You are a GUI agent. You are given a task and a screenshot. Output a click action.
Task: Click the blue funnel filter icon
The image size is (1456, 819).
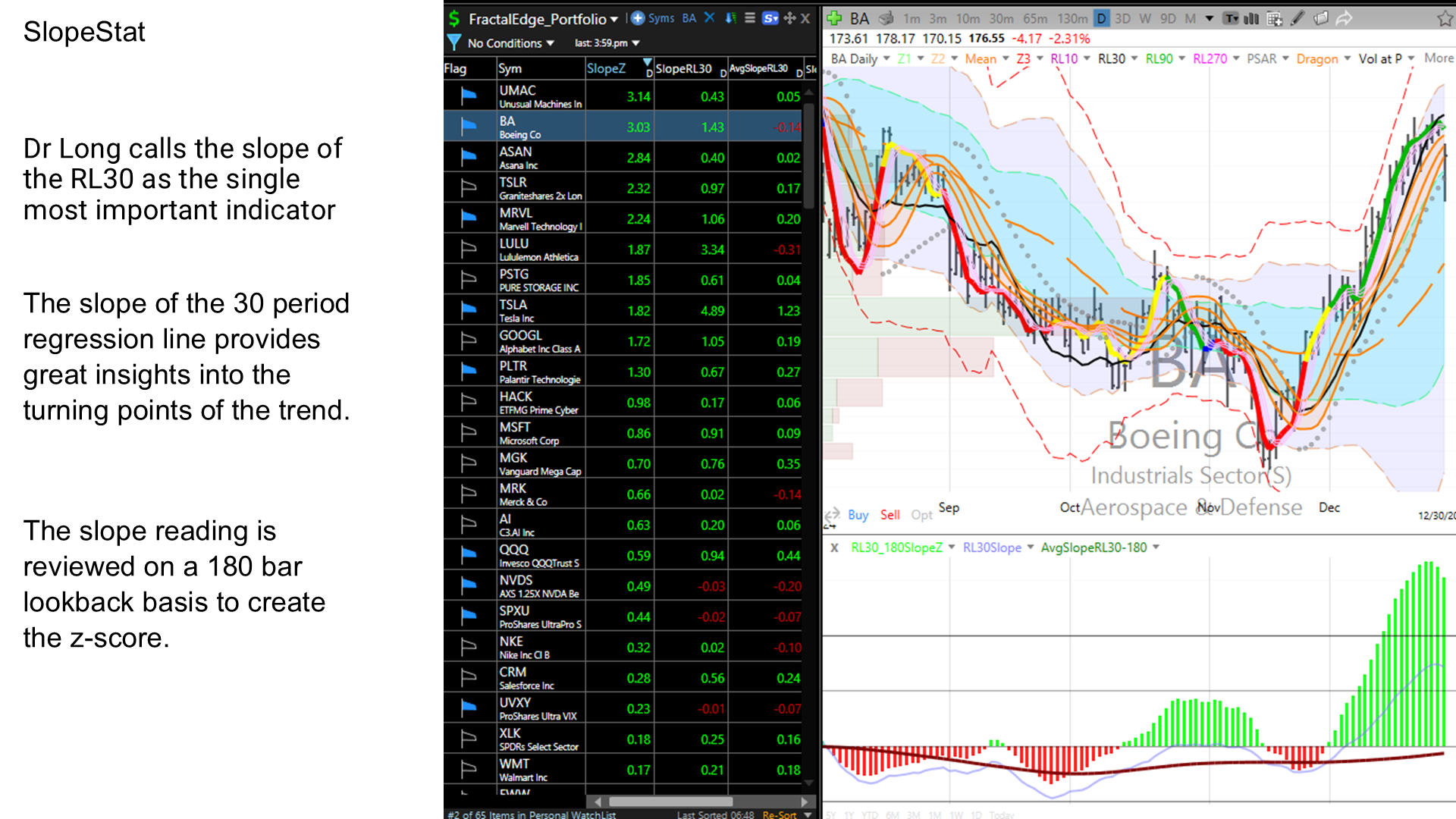[453, 42]
